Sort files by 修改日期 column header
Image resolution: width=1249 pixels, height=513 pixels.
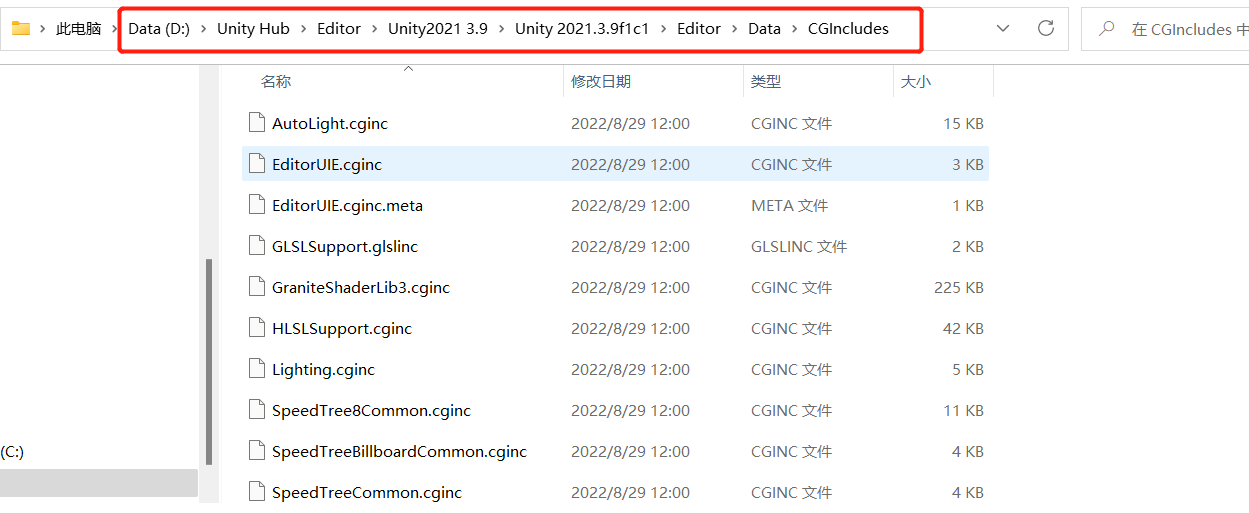(x=601, y=82)
